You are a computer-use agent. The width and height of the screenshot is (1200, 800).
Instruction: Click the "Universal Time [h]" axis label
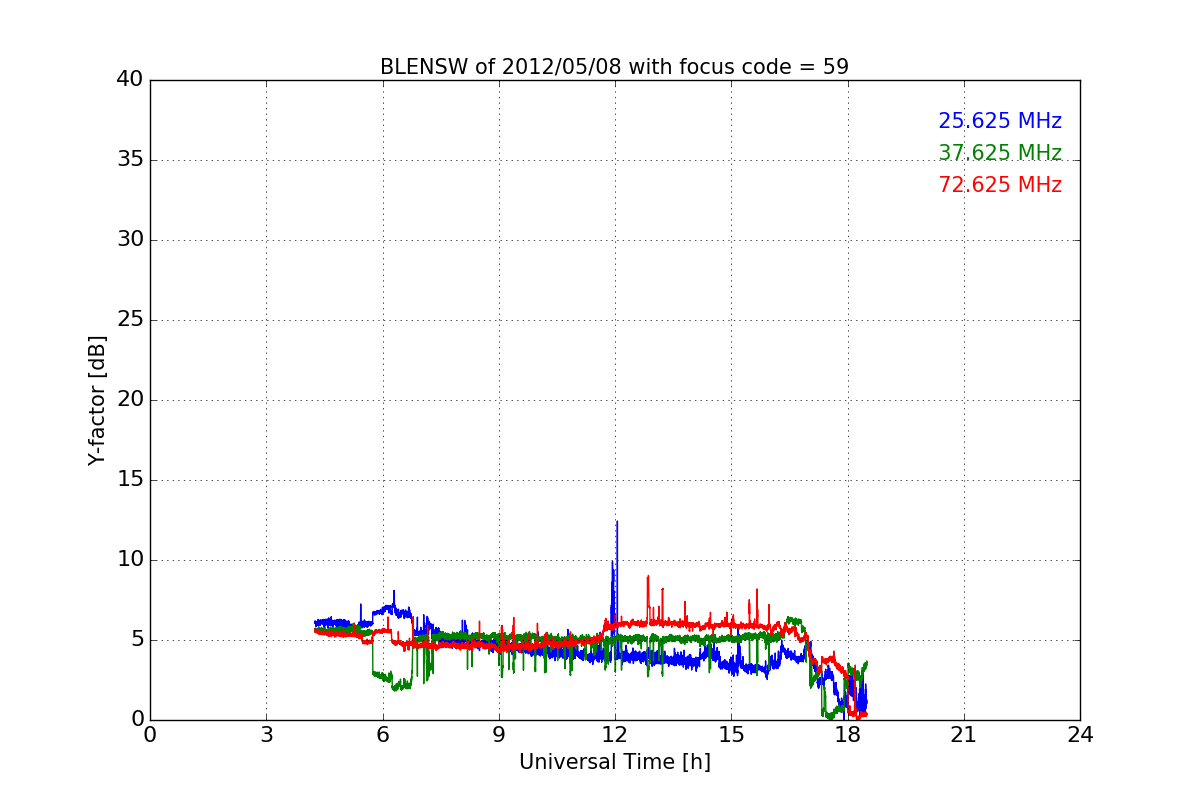(x=614, y=762)
